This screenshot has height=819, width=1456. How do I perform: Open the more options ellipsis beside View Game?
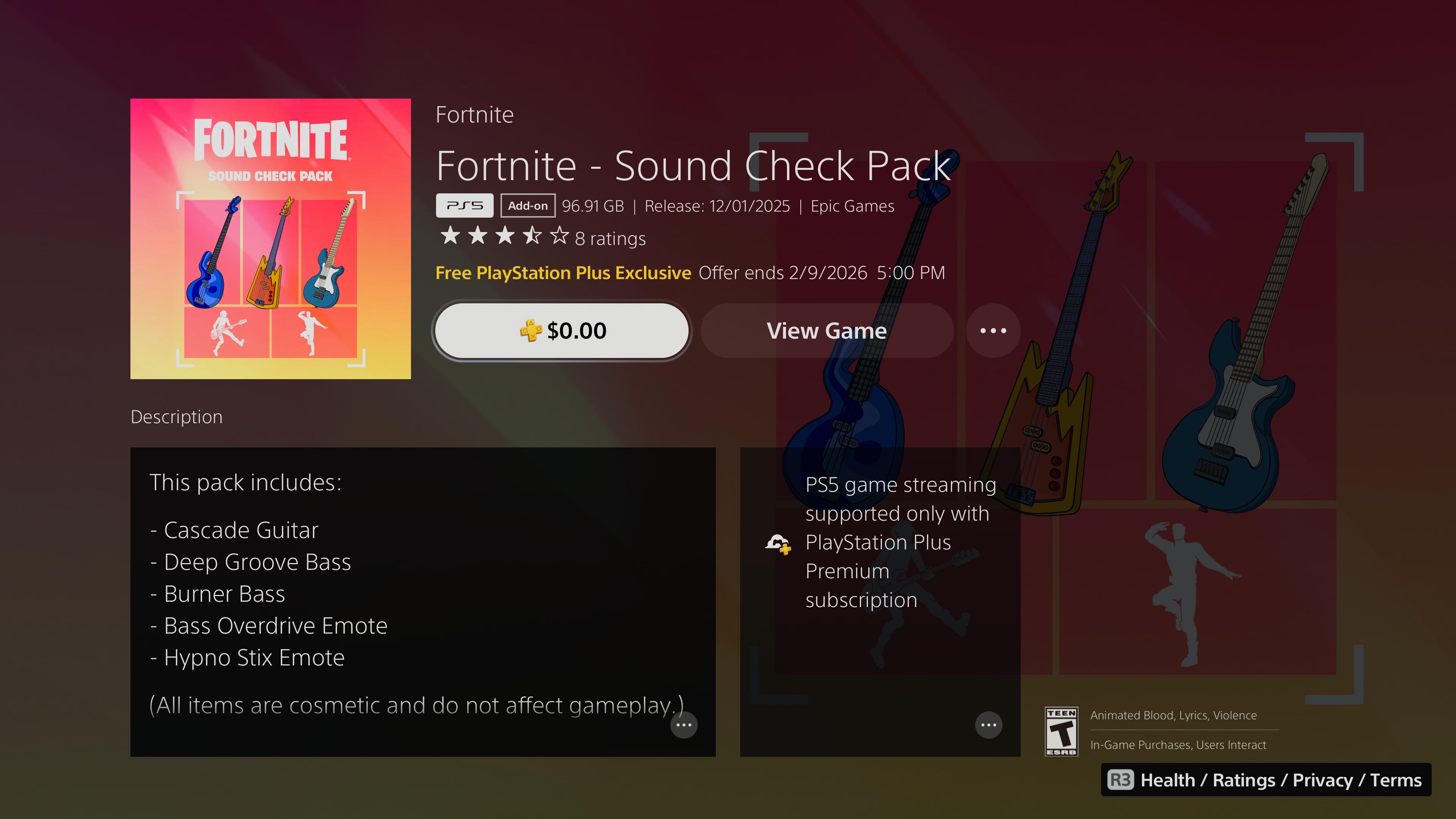[x=993, y=331]
